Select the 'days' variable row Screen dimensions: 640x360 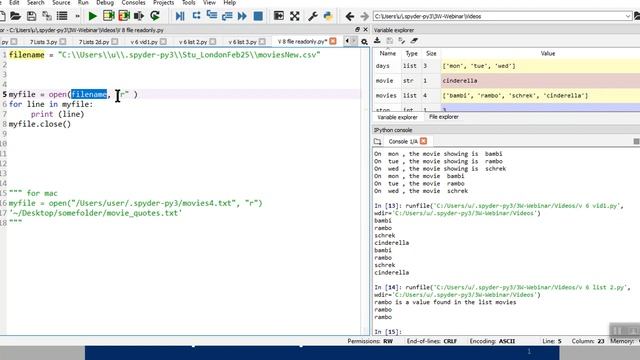click(x=507, y=66)
